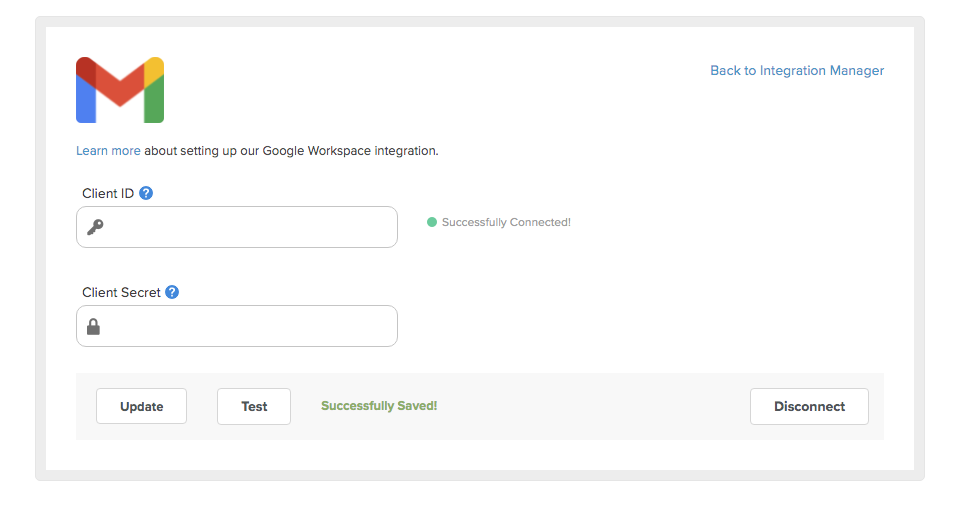Click the green connection status dot
The height and width of the screenshot is (524, 954).
[x=432, y=222]
